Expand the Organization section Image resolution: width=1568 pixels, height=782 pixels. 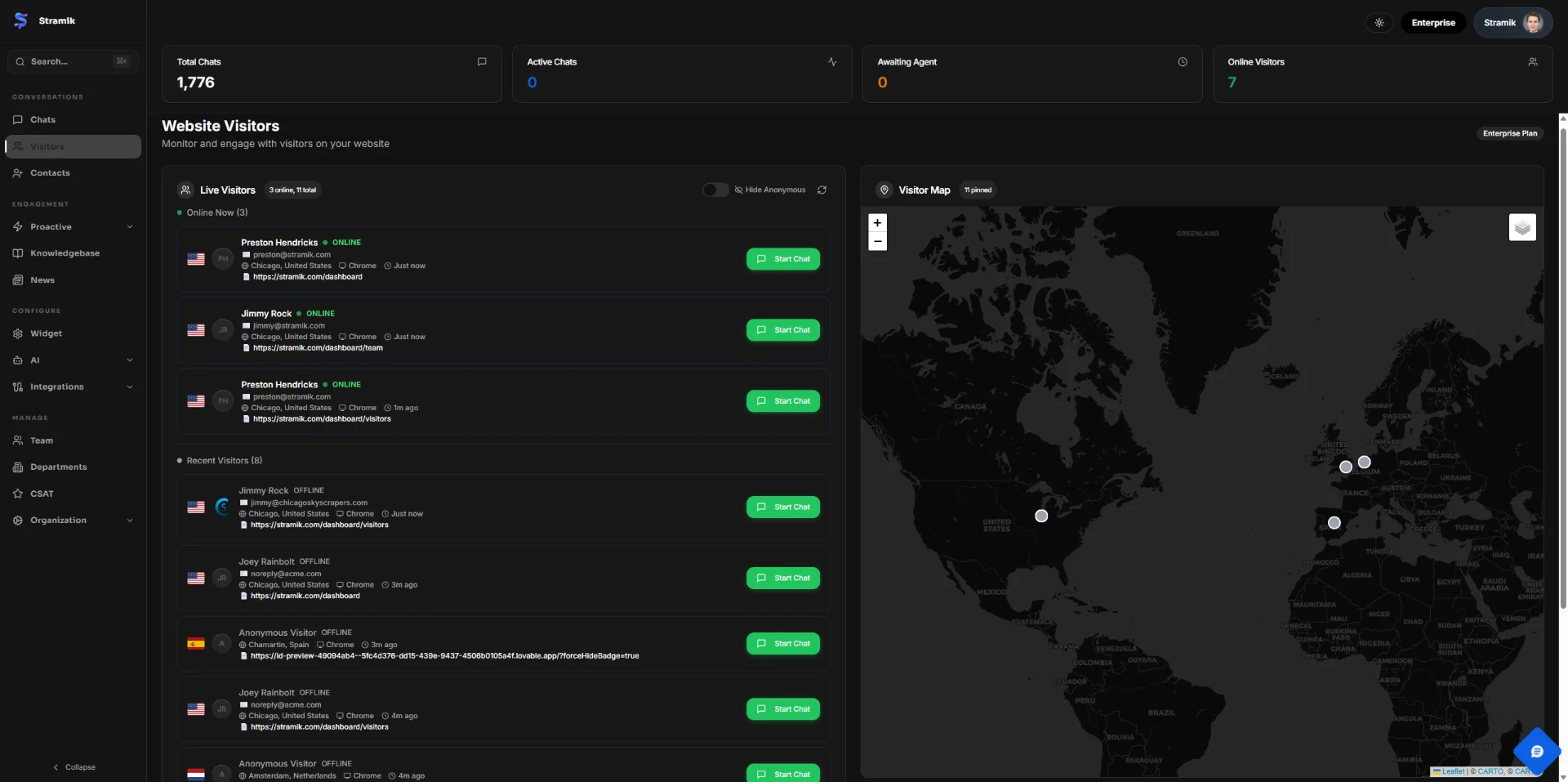point(131,520)
